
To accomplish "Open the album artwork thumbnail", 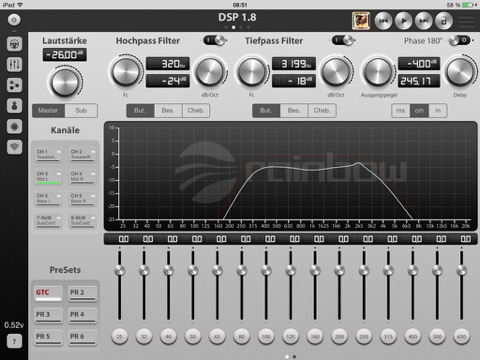I will coord(361,21).
